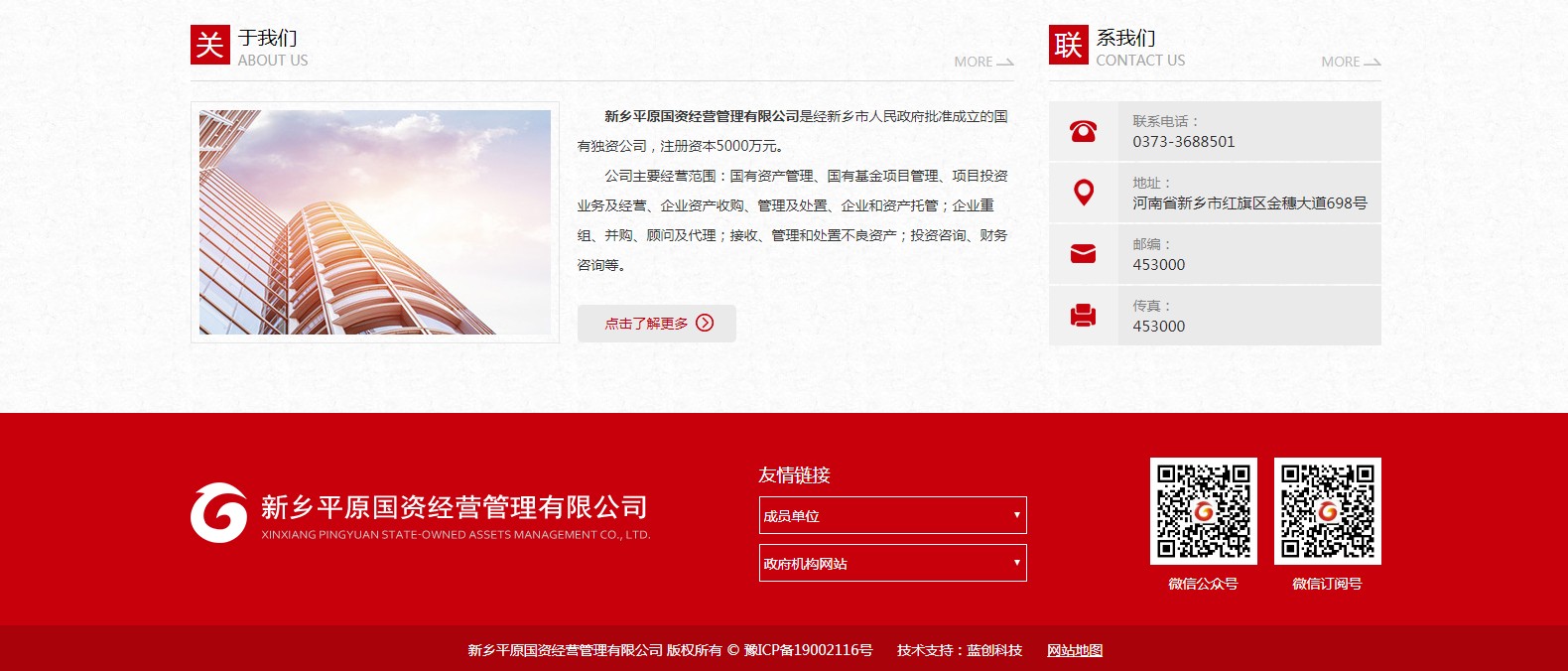The width and height of the screenshot is (1568, 671).
Task: Open MORE link in Contact Us section
Action: [1351, 62]
